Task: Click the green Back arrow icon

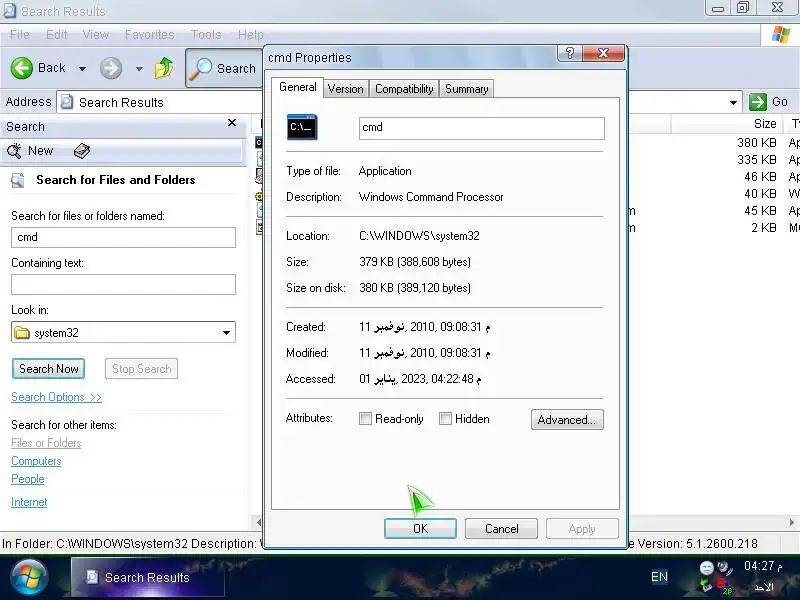Action: 21,68
